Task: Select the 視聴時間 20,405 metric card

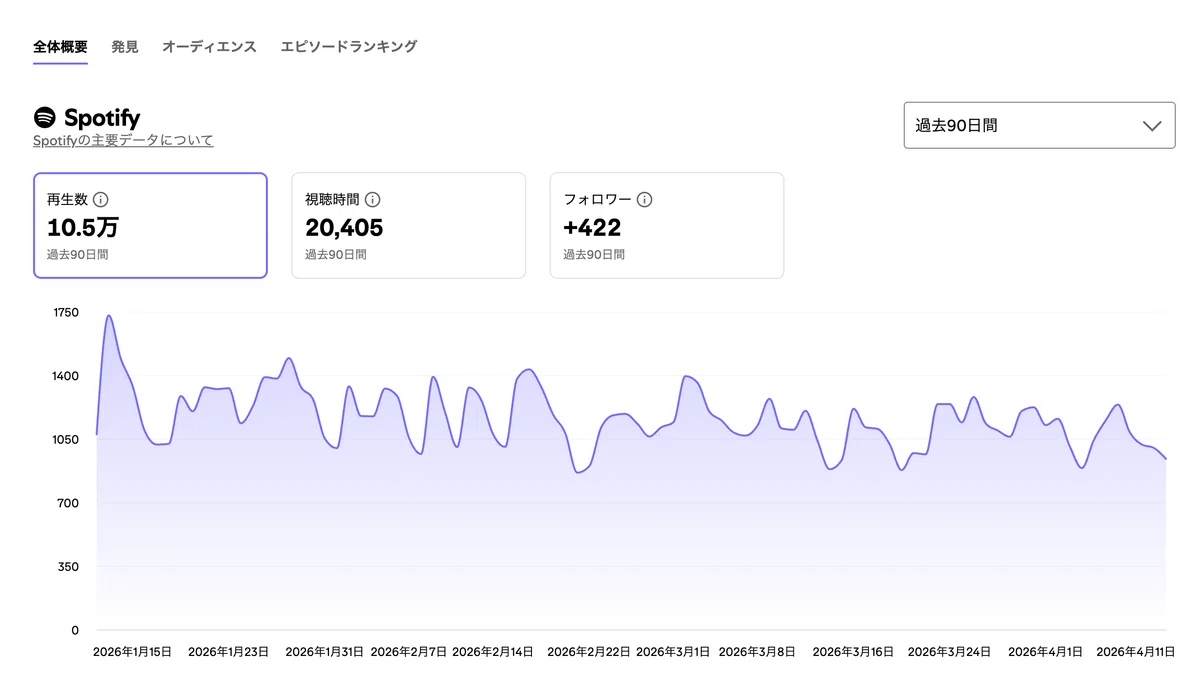Action: pyautogui.click(x=408, y=225)
